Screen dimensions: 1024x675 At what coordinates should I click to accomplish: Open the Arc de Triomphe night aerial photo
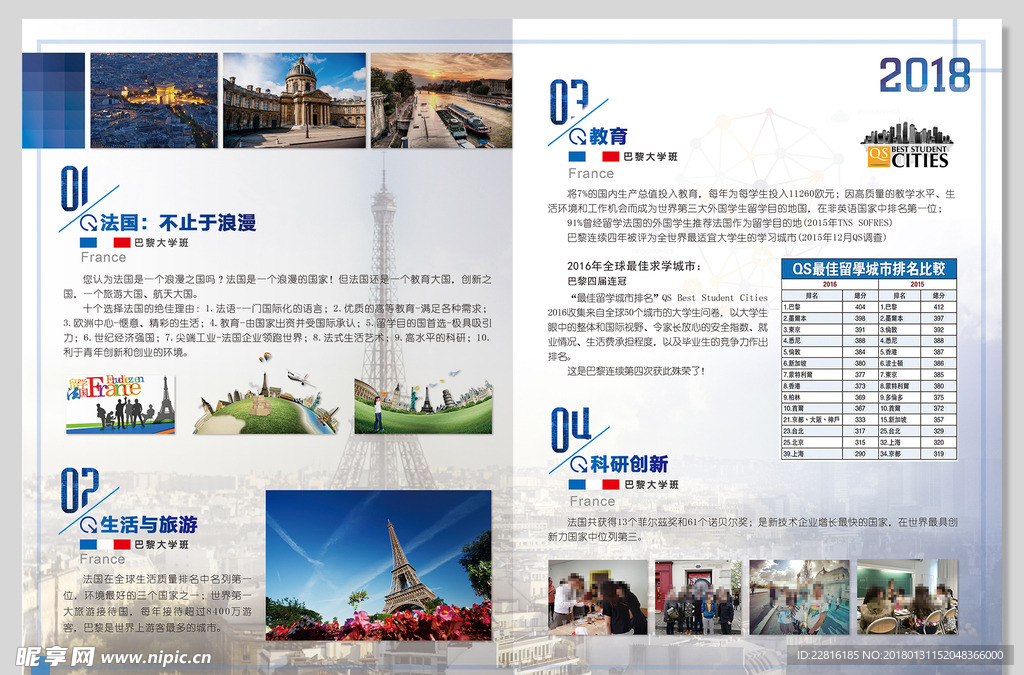point(154,101)
